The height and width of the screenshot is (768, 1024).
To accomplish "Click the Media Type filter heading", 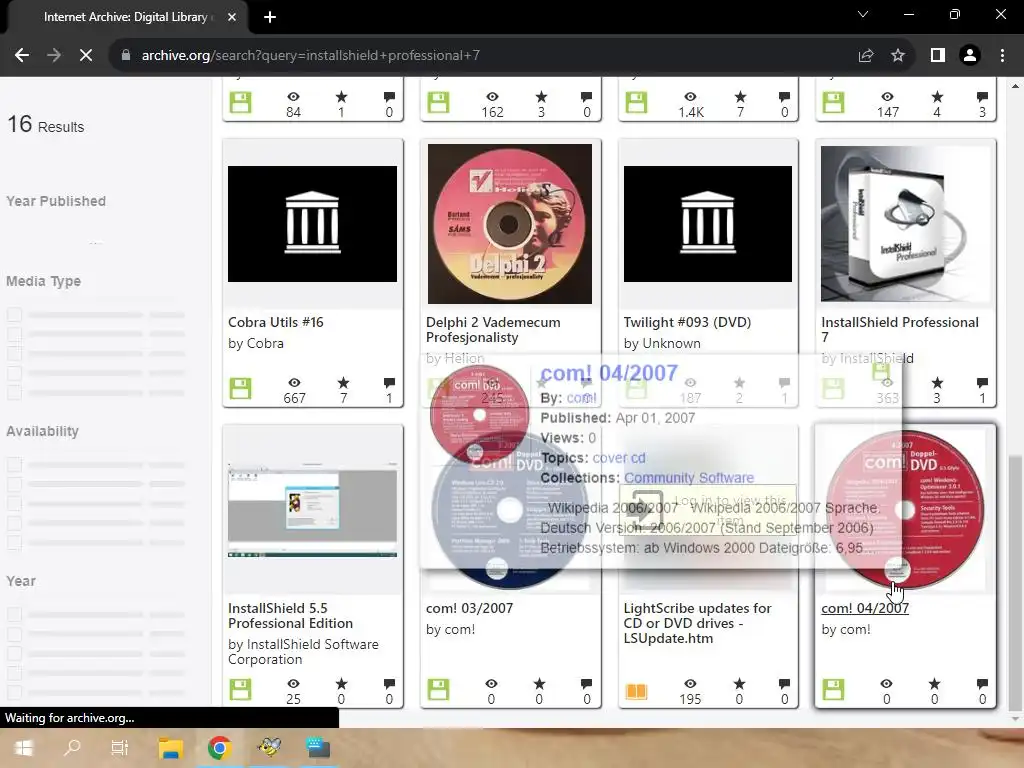I will 44,281.
